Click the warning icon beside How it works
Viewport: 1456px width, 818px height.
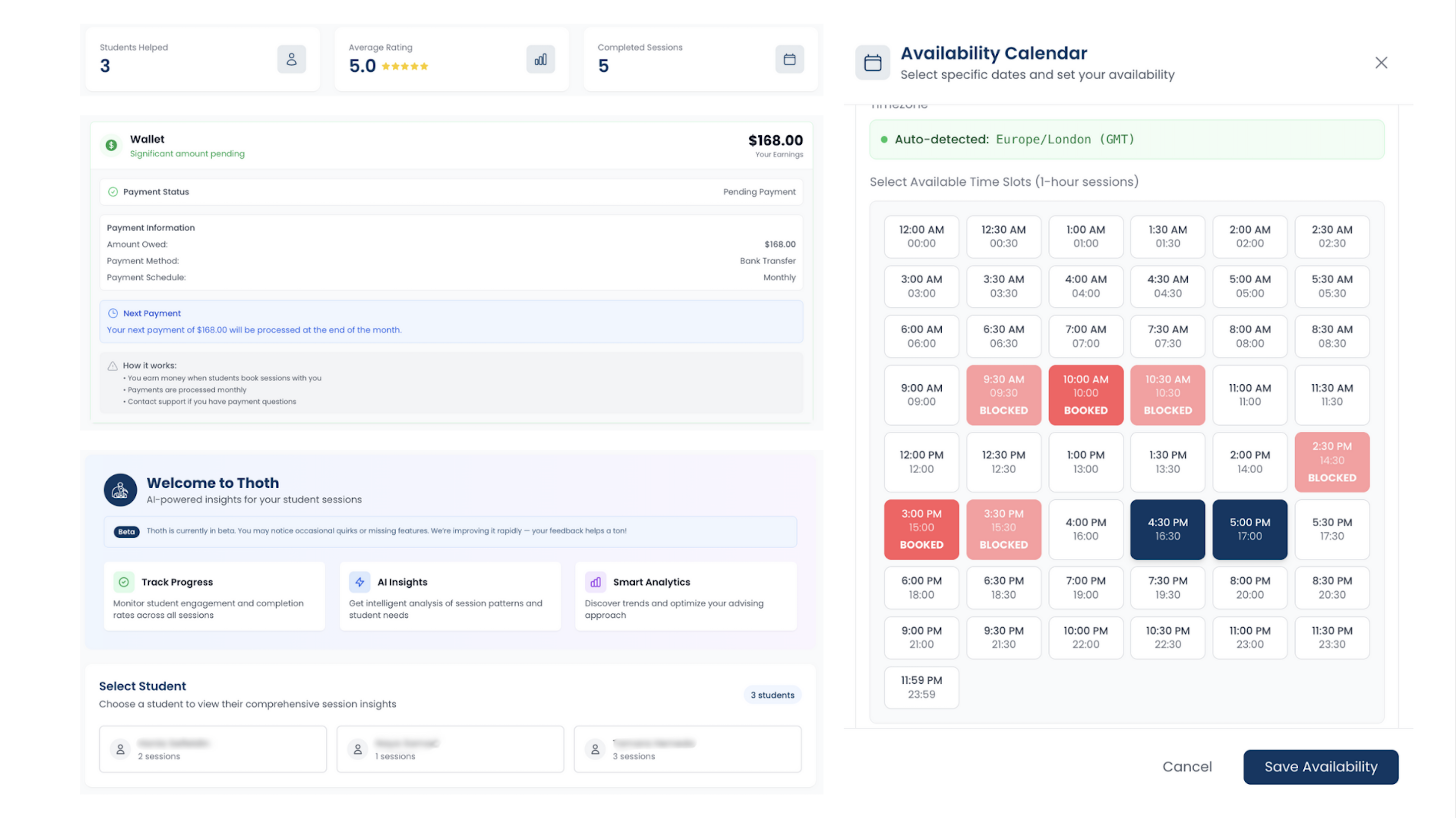pos(113,365)
